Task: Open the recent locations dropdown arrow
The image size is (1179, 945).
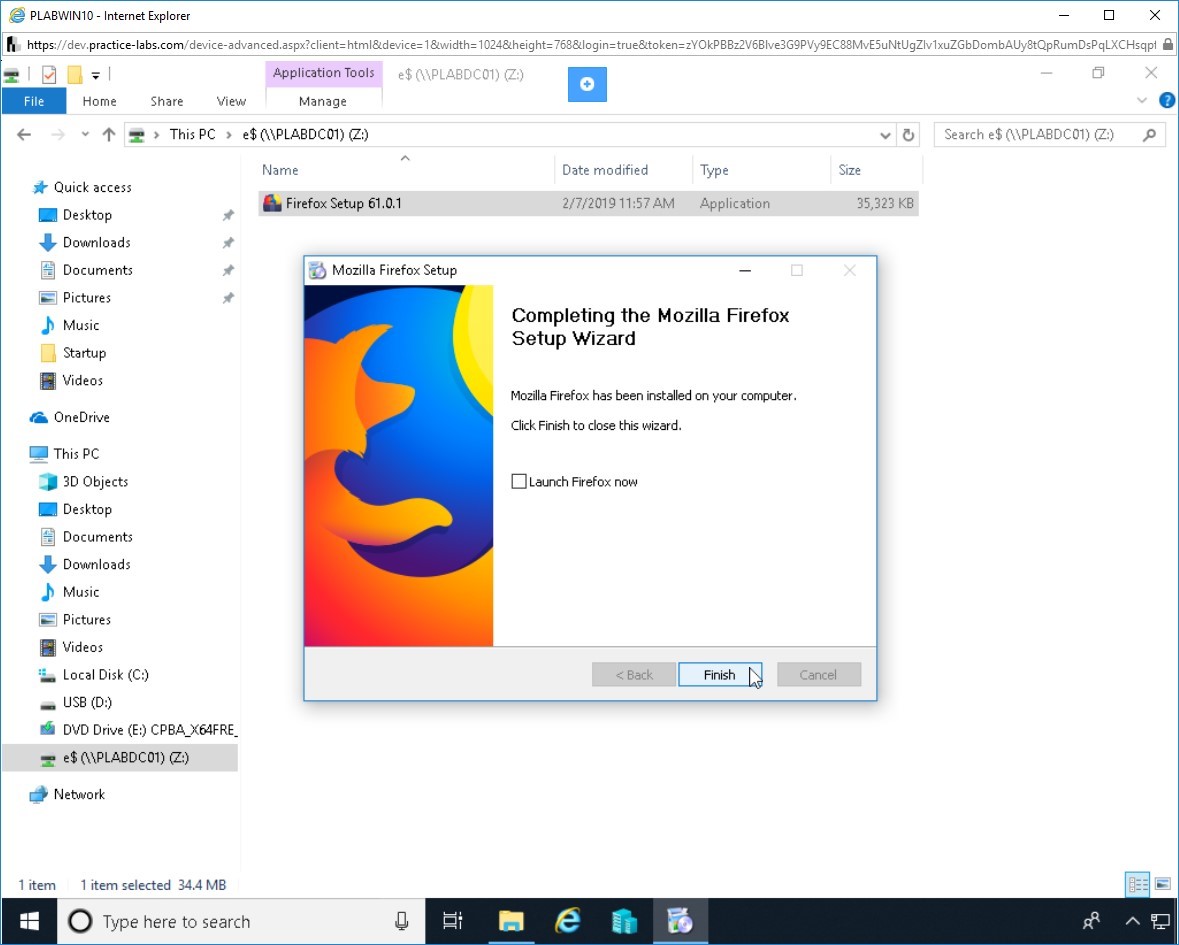Action: click(85, 135)
